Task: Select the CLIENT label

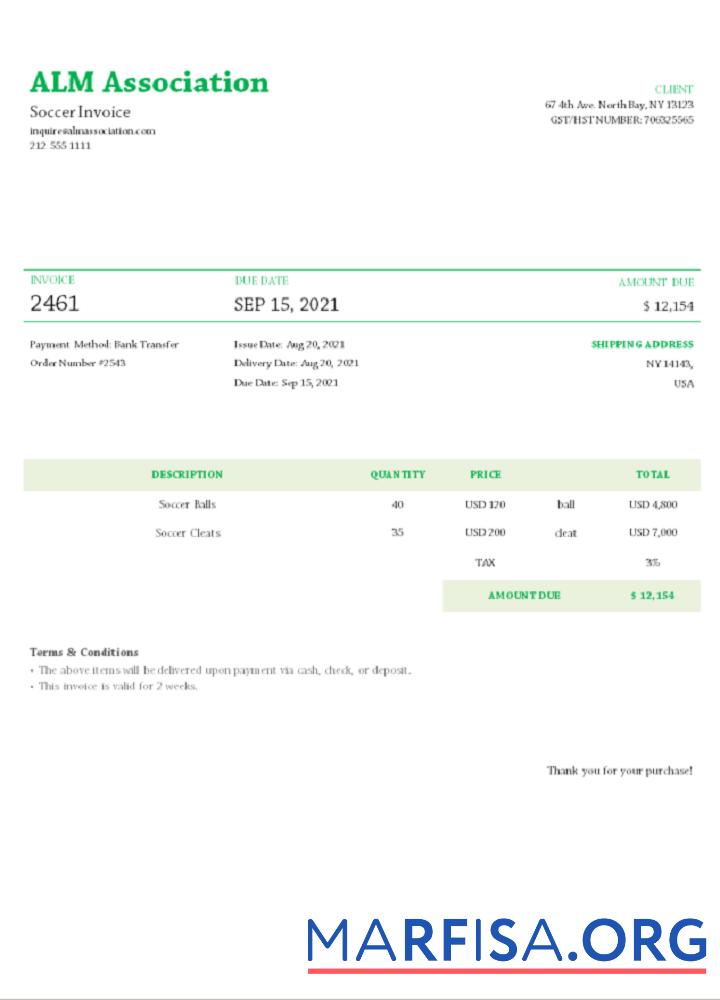Action: [673, 89]
